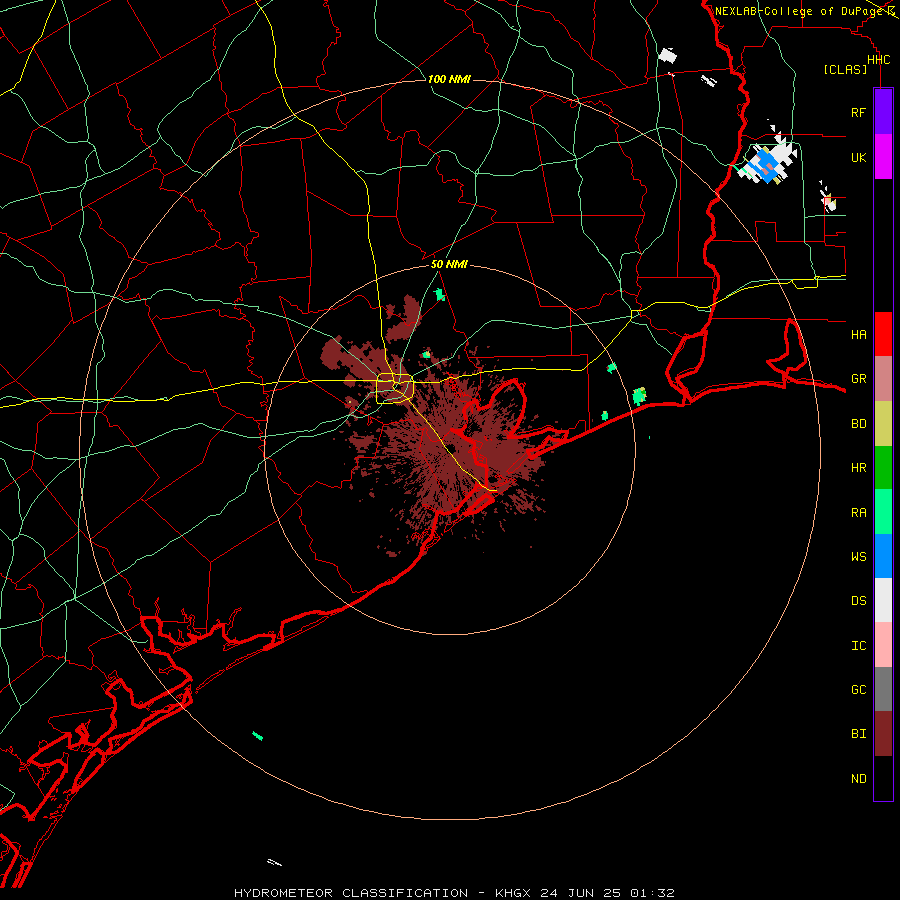Click the "WS" legend label
Viewport: 900px width, 900px height.
pos(858,557)
